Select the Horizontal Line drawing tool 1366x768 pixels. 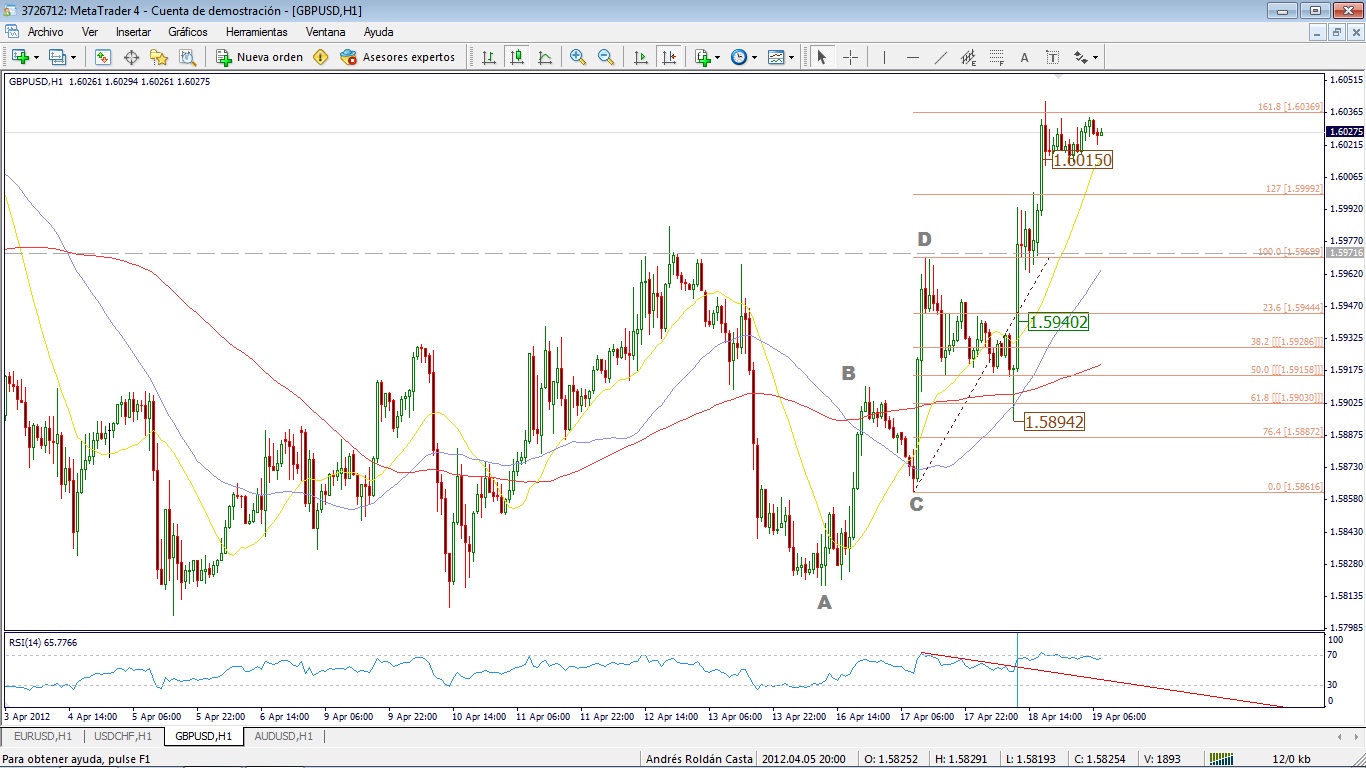tap(912, 57)
